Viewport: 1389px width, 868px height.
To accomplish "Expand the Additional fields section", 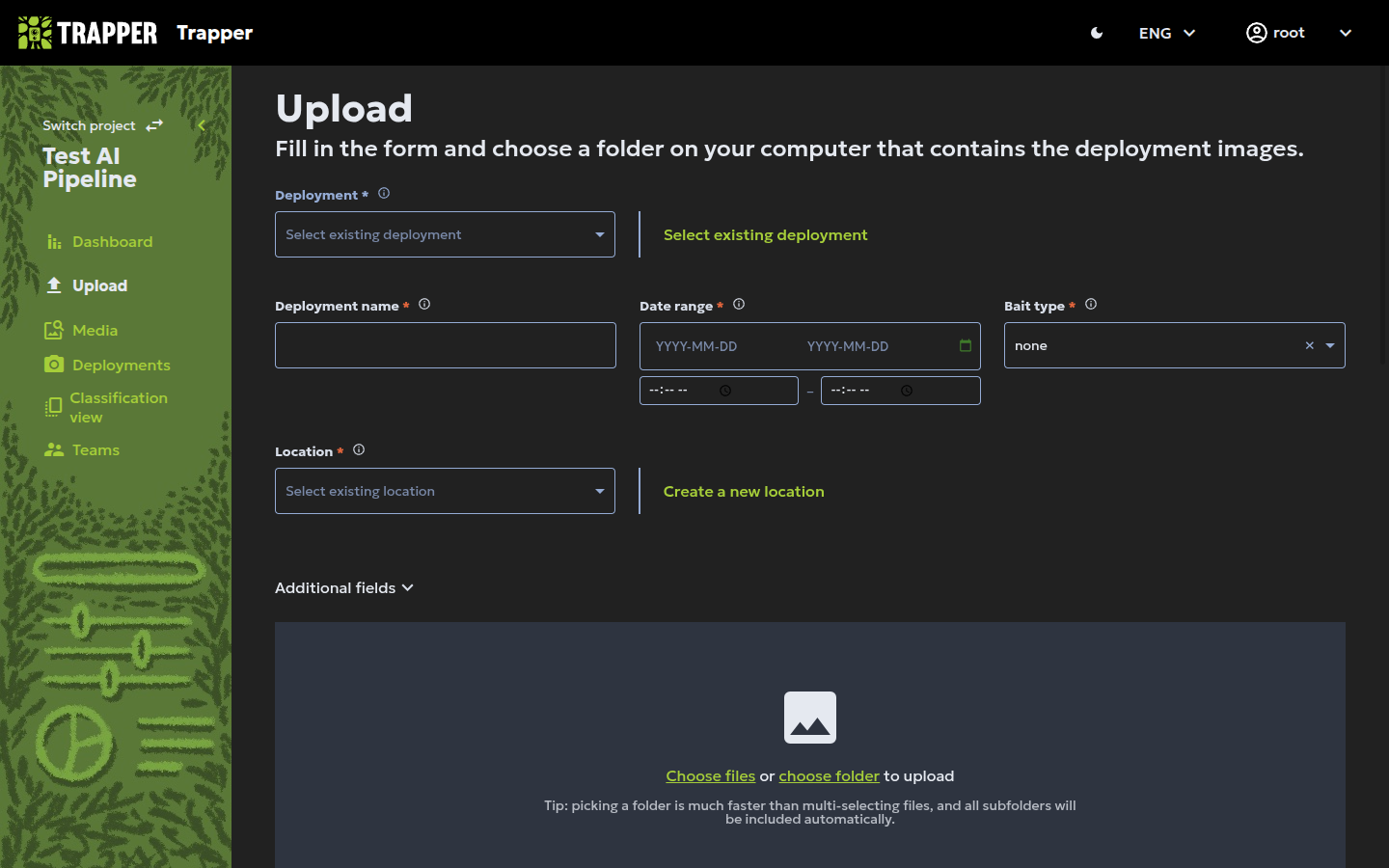I will pyautogui.click(x=344, y=587).
